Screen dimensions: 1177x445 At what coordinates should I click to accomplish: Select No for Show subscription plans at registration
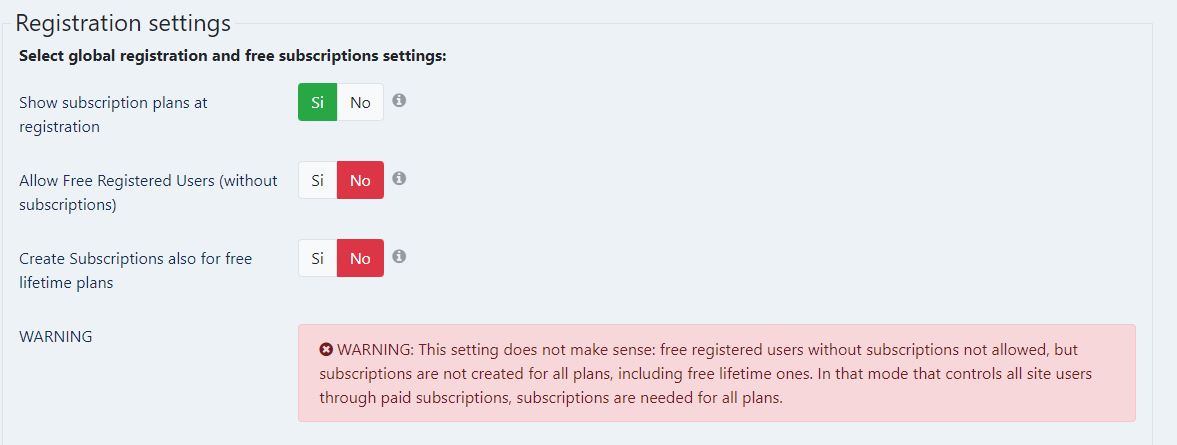(360, 102)
